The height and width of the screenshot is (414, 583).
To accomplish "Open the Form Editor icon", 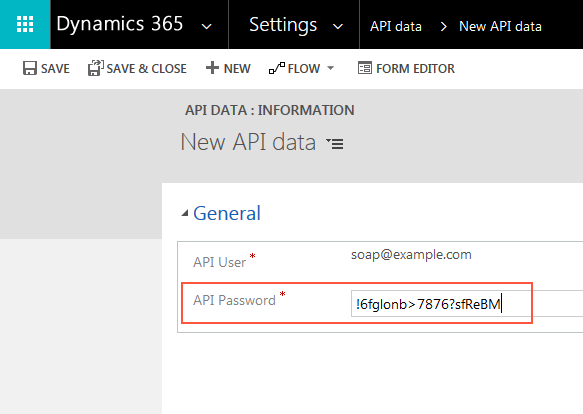I will (365, 68).
